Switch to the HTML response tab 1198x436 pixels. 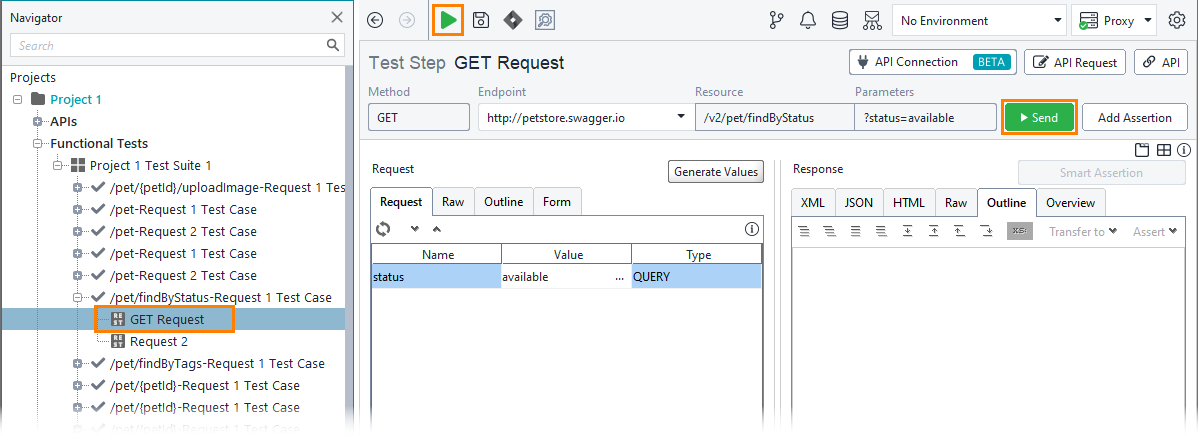point(908,202)
